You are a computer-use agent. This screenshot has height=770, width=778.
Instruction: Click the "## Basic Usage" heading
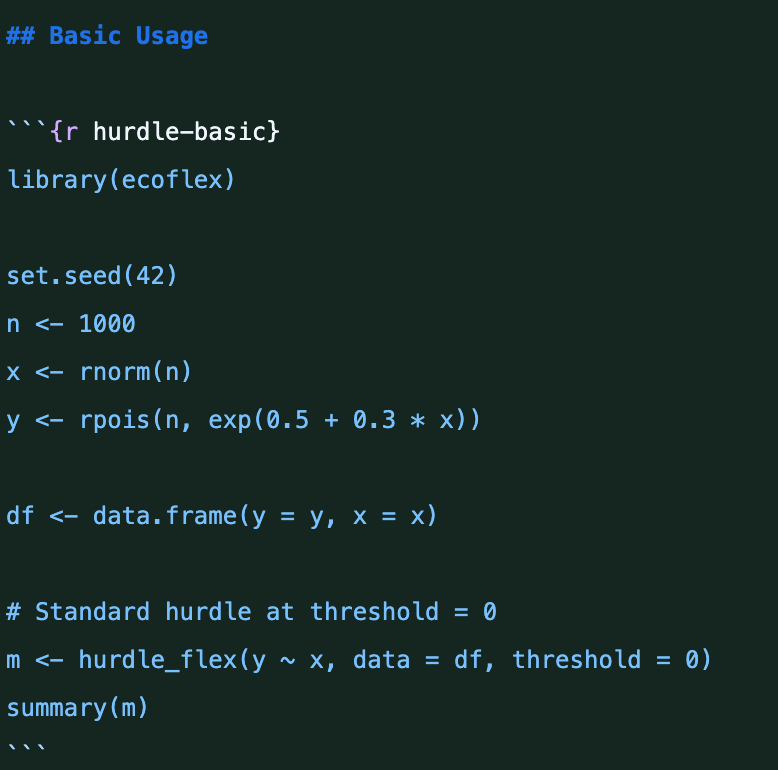(x=107, y=36)
